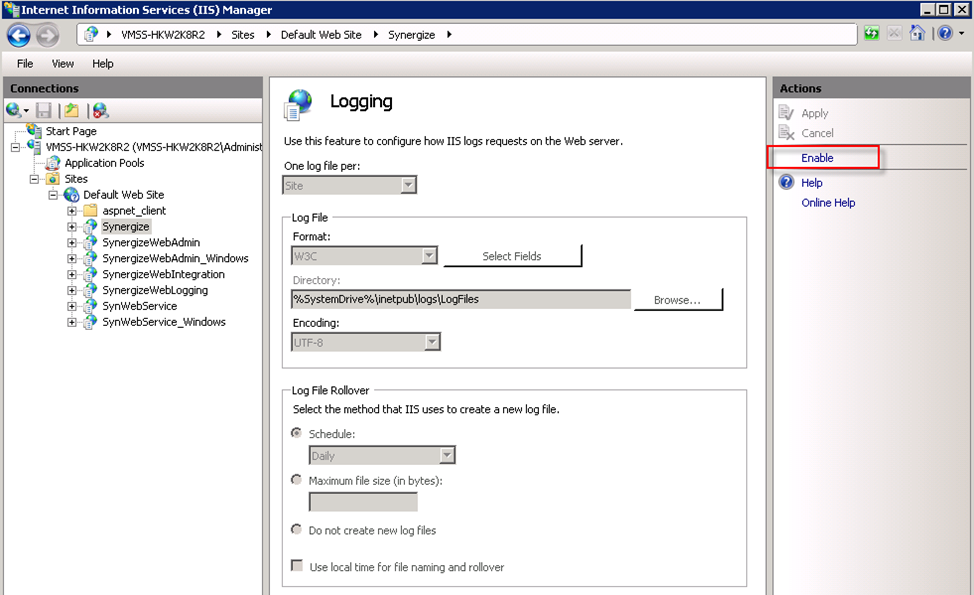Click the Cancel action link
The height and width of the screenshot is (595, 974).
[x=817, y=133]
